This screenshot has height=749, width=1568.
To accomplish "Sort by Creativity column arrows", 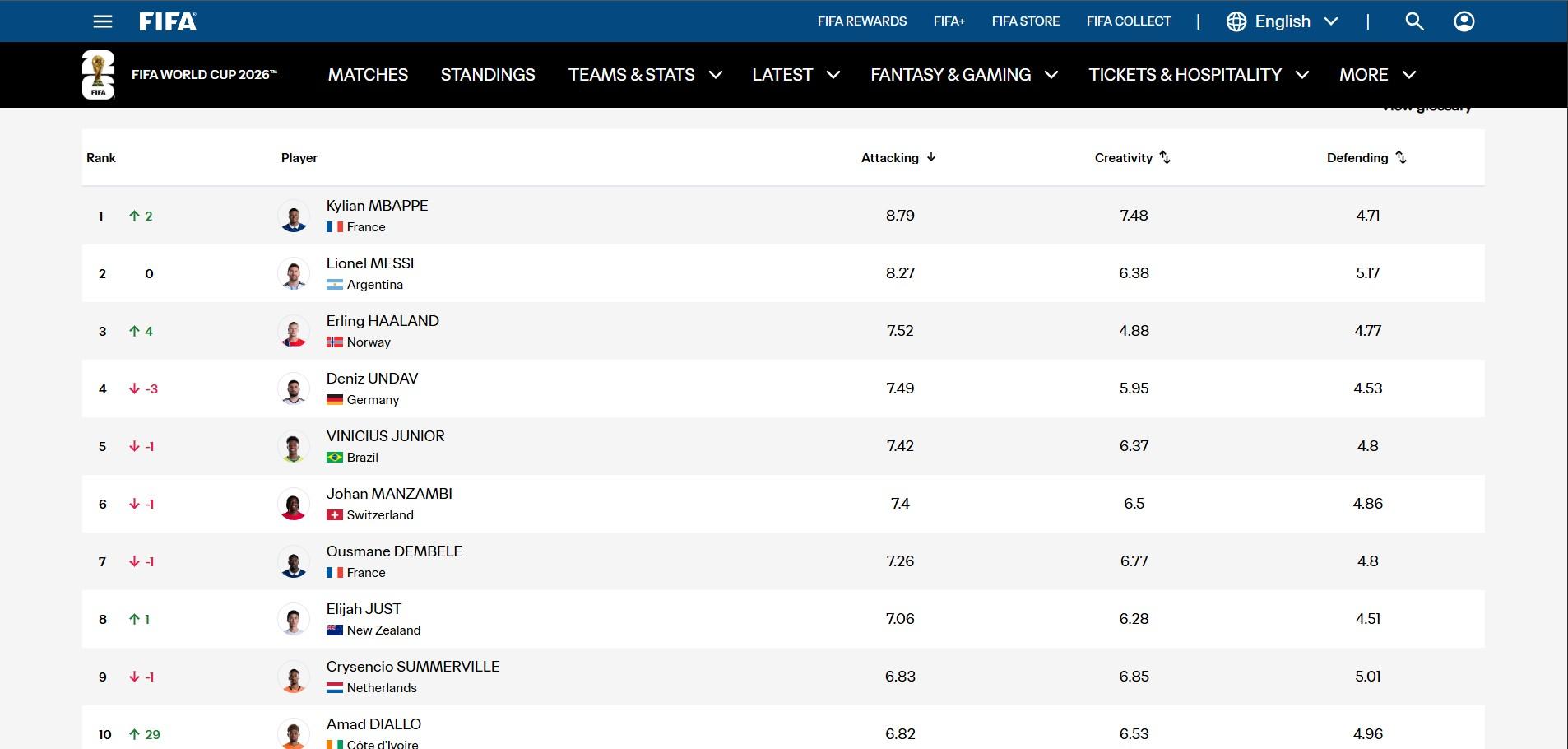I will point(1164,157).
